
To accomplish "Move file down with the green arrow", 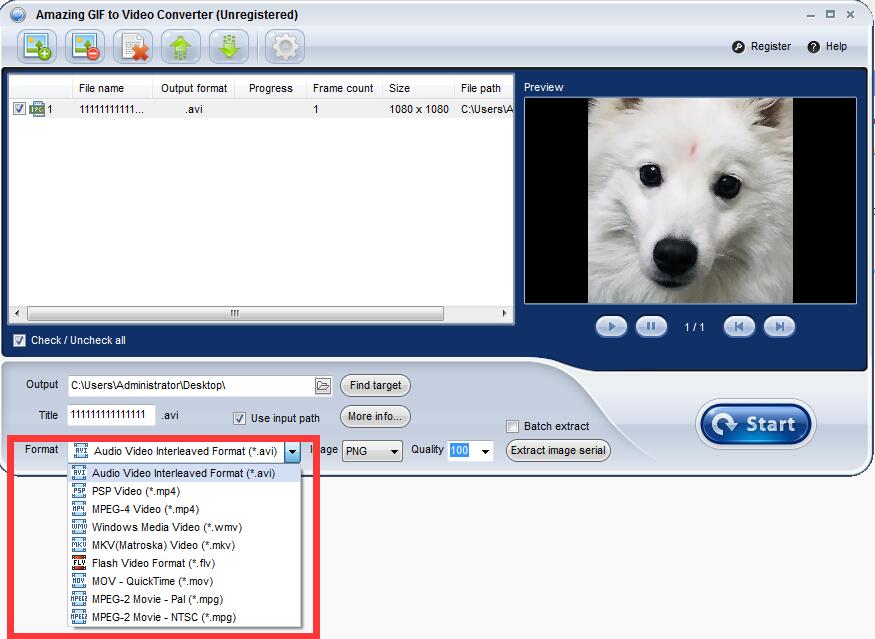I will click(x=229, y=46).
